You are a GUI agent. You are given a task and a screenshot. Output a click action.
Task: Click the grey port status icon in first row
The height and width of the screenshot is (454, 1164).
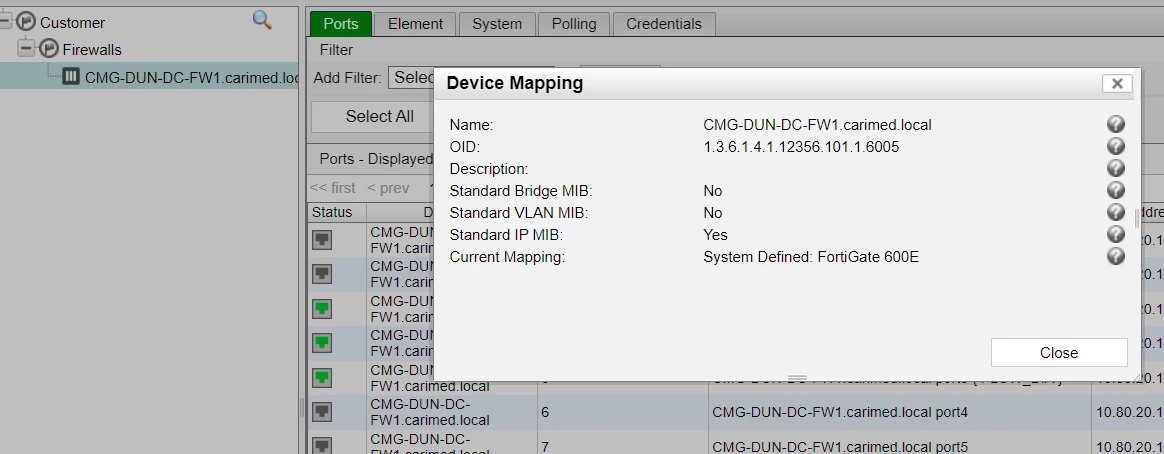[x=321, y=240]
